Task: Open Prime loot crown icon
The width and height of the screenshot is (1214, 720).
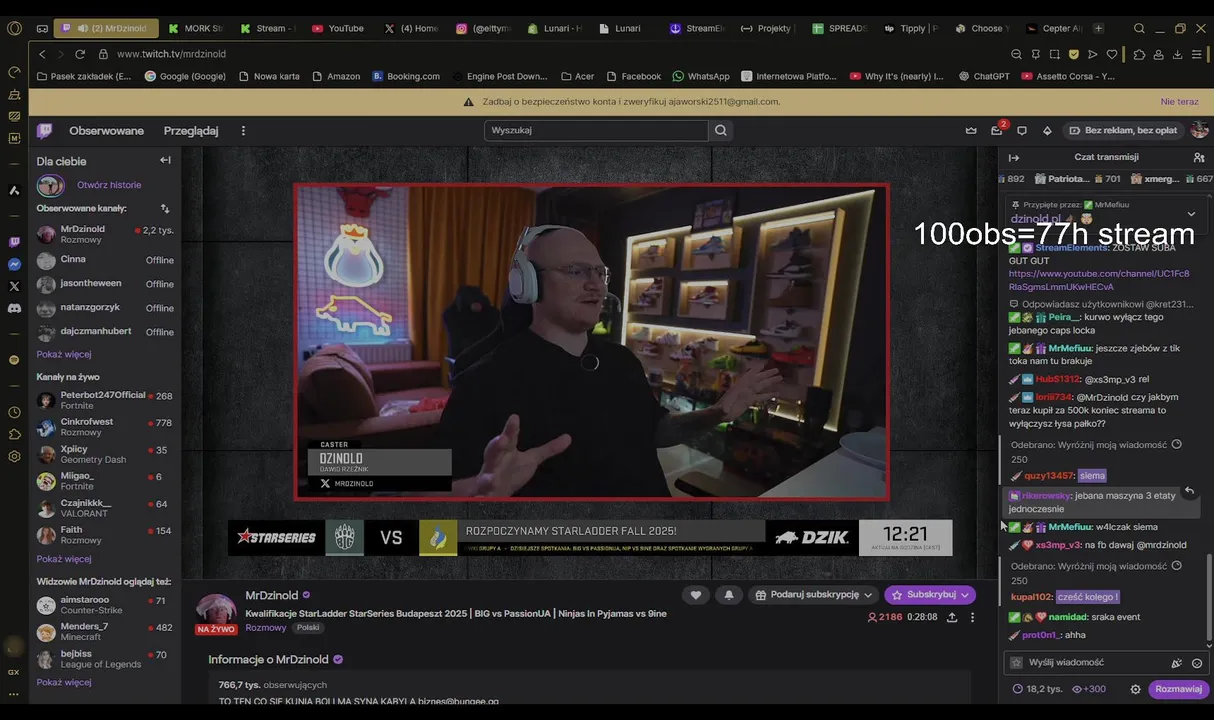Action: (971, 130)
